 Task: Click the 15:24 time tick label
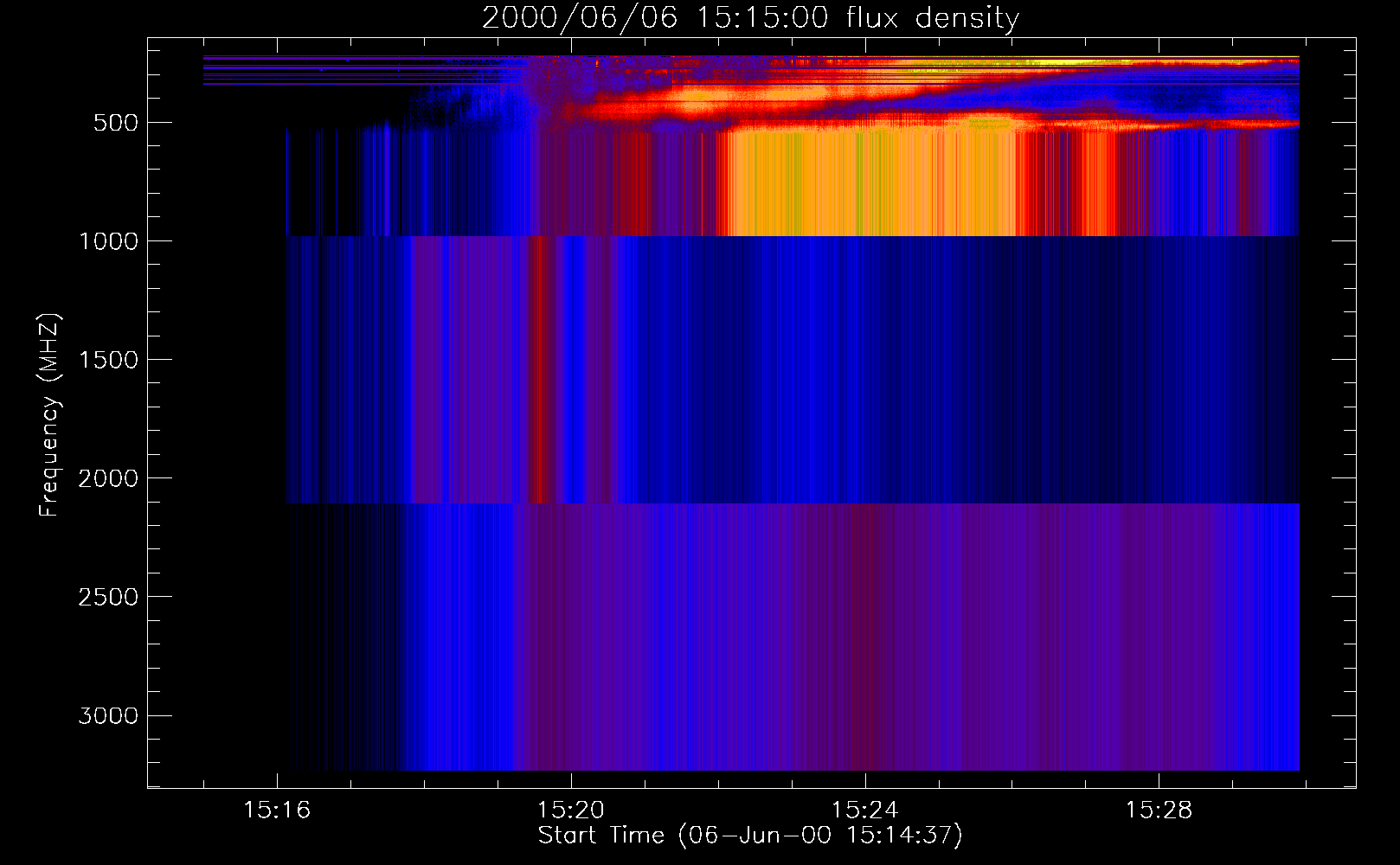pyautogui.click(x=864, y=811)
